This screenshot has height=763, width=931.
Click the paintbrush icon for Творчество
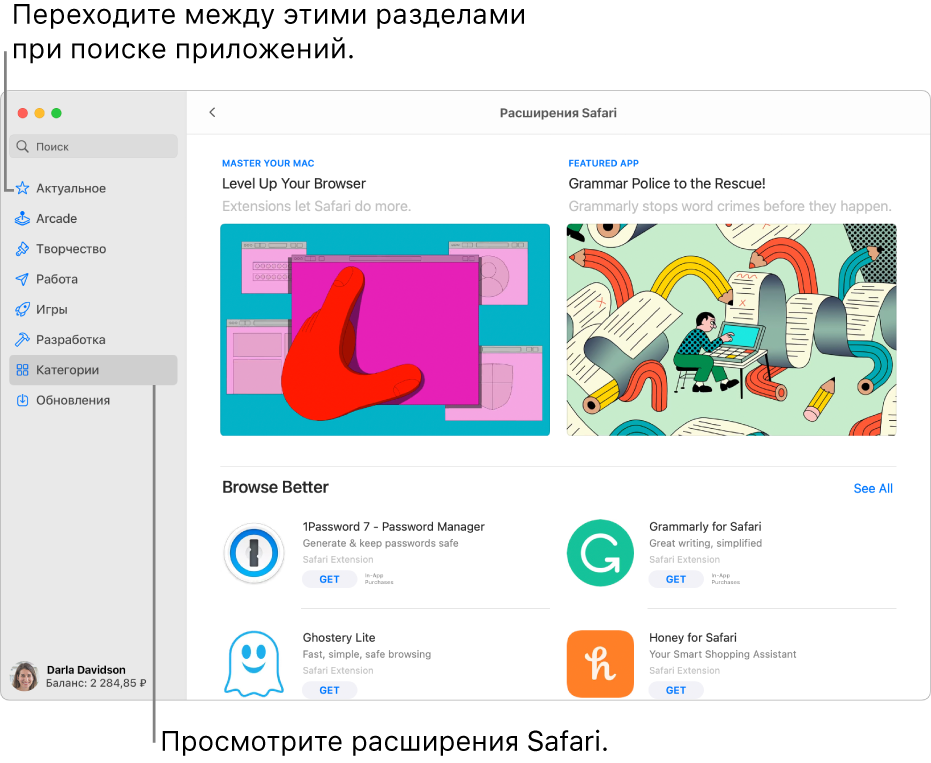pyautogui.click(x=23, y=249)
